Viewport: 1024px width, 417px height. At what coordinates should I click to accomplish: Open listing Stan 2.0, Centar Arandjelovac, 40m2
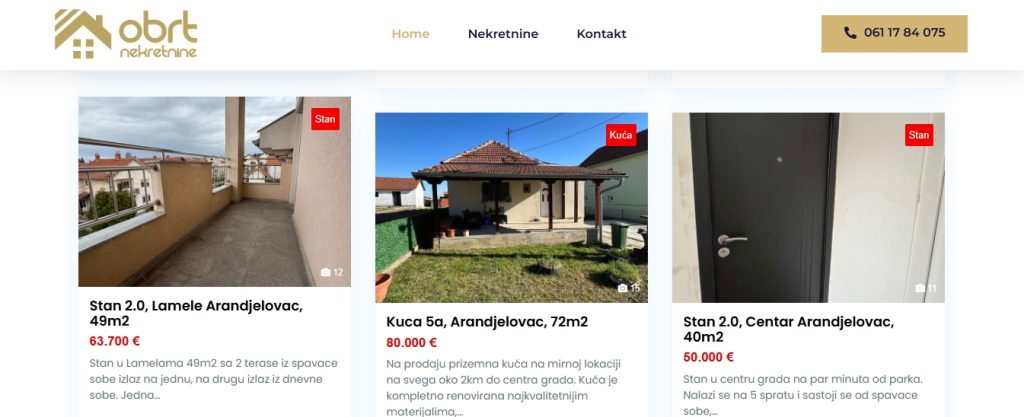[788, 329]
